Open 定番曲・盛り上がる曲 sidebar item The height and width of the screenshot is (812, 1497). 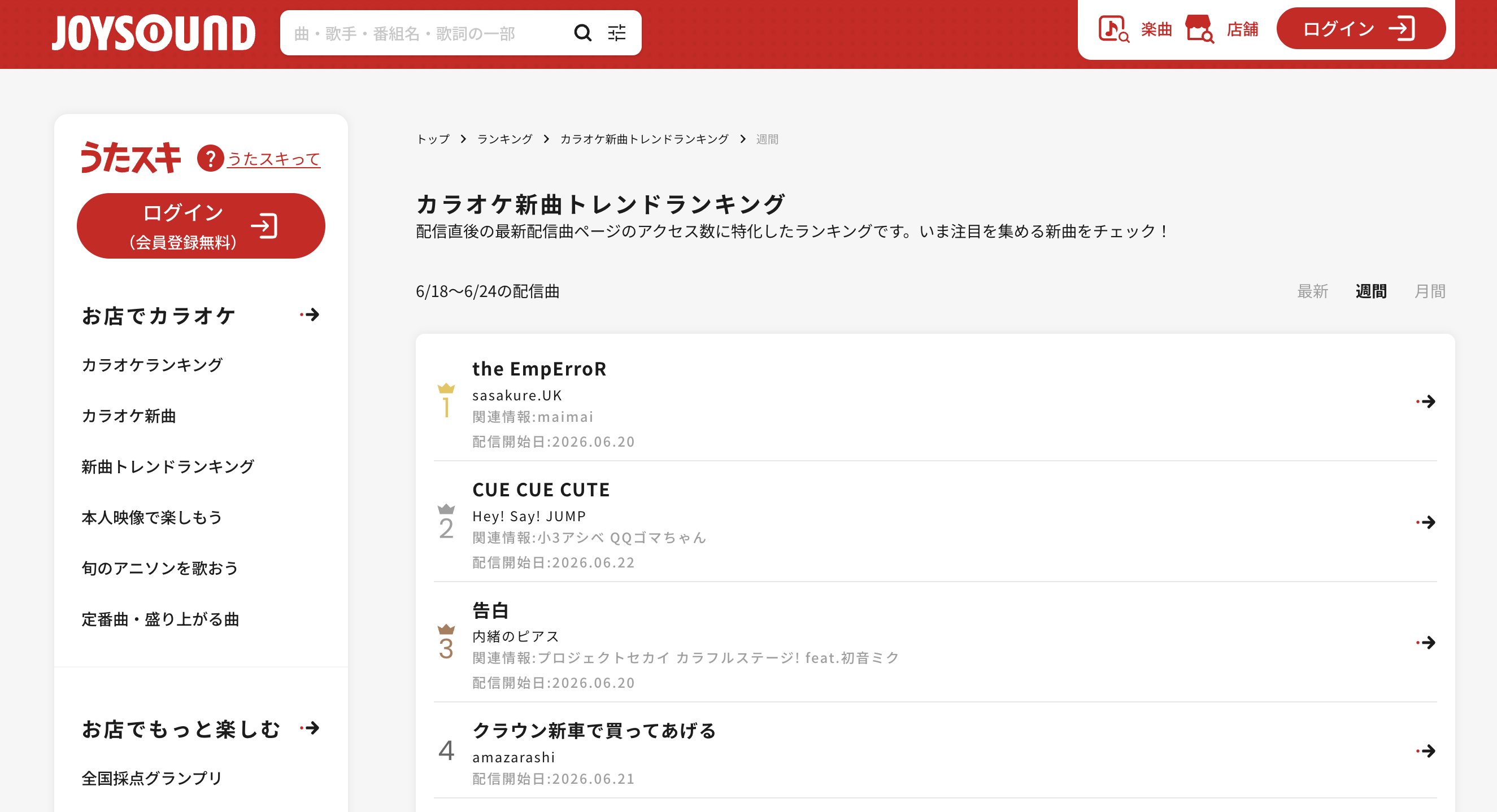[160, 619]
